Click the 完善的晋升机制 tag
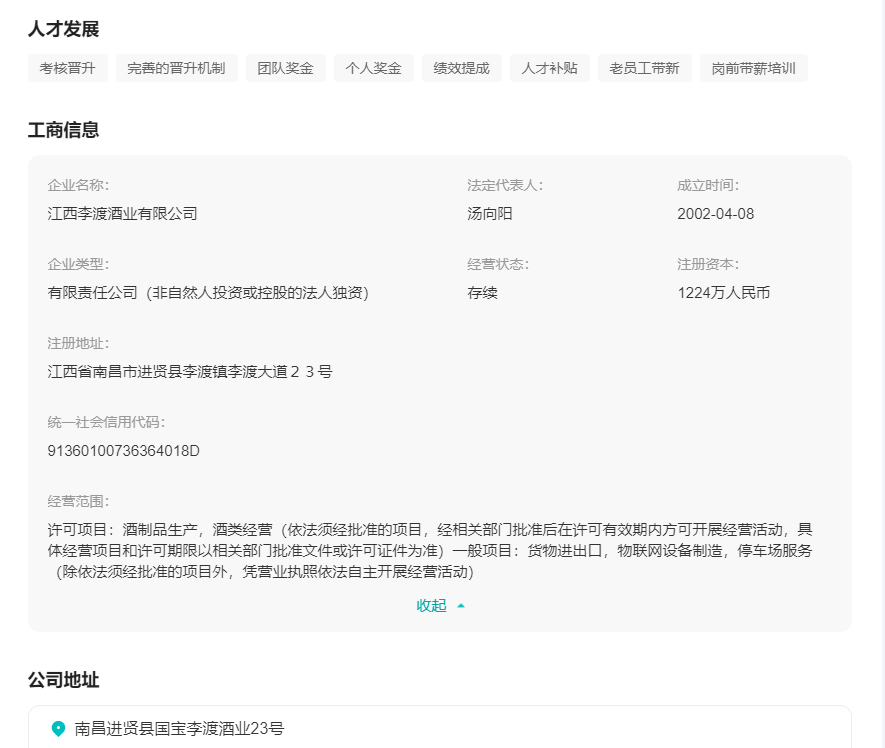The width and height of the screenshot is (885, 748). pyautogui.click(x=177, y=68)
